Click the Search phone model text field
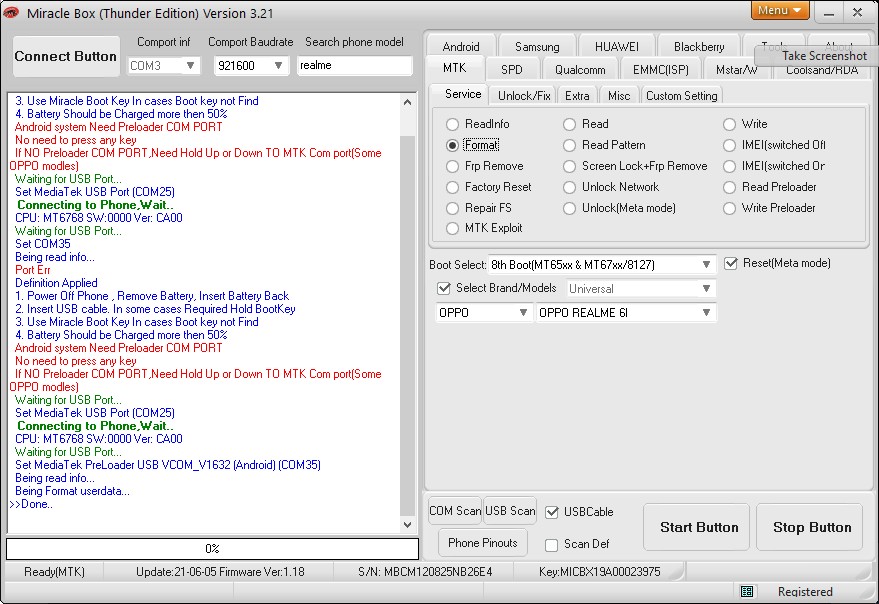 pyautogui.click(x=355, y=65)
